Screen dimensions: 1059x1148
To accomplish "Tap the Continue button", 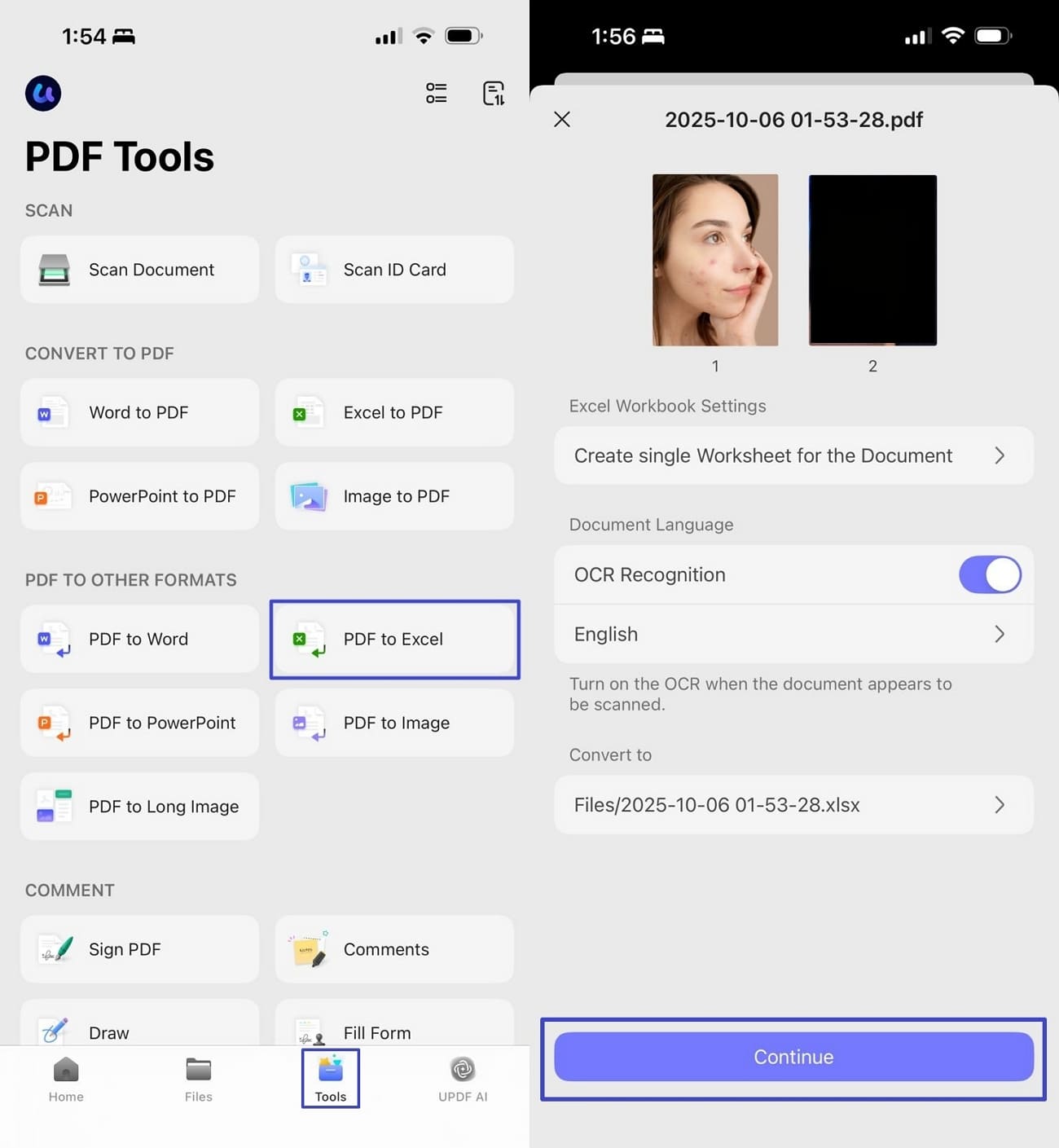I will [793, 1058].
